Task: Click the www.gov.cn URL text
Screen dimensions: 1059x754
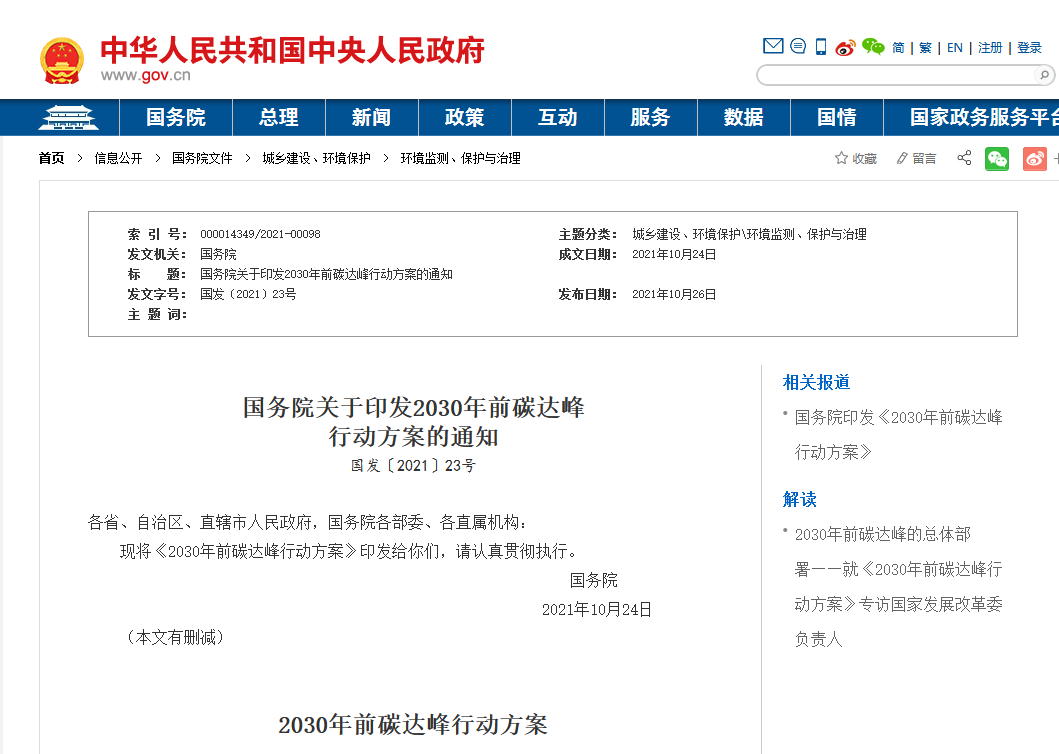Action: point(146,75)
